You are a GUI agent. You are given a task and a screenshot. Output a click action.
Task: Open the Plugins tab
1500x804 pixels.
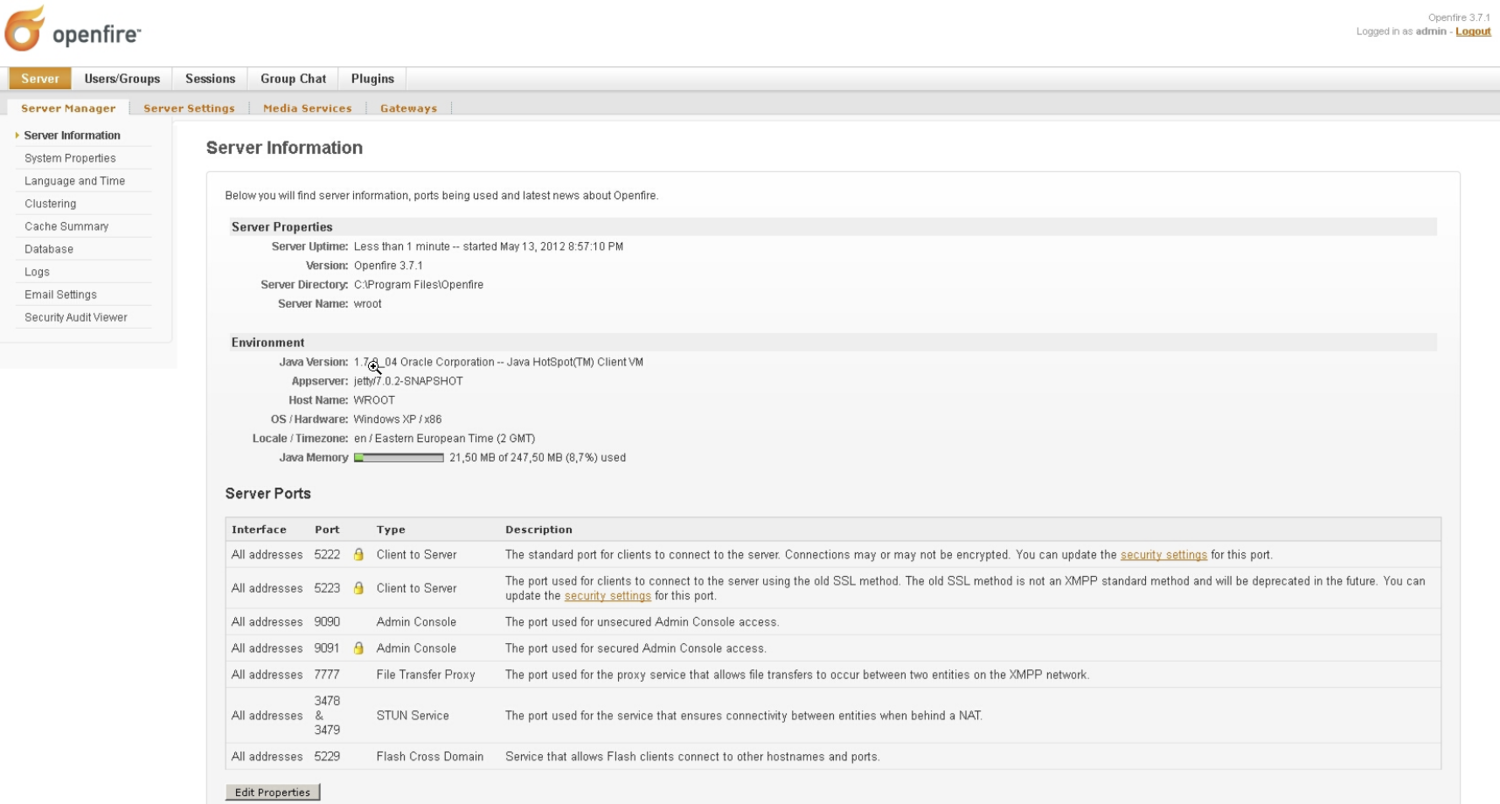click(372, 79)
